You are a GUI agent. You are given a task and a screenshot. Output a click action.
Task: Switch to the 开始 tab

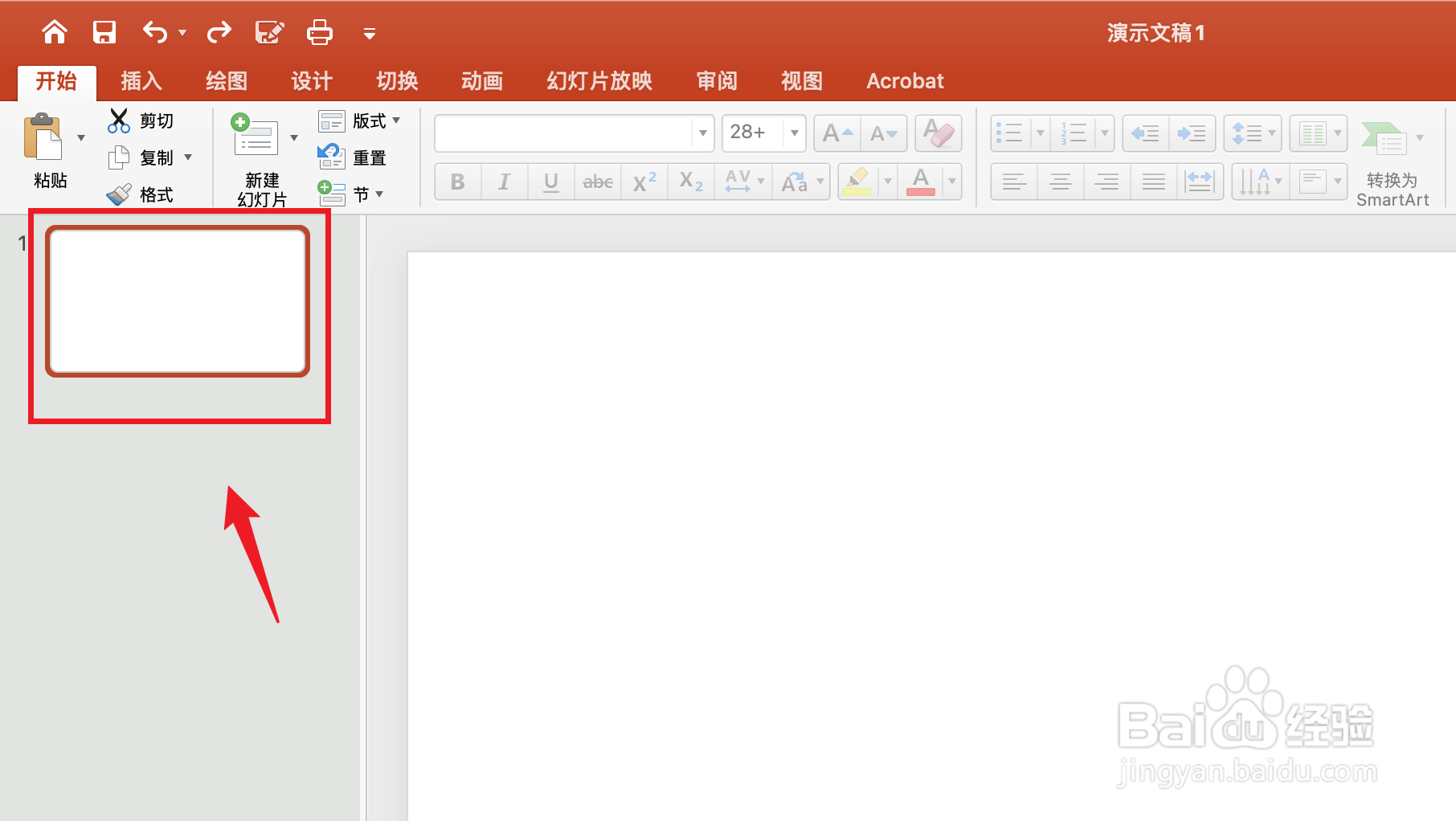click(56, 81)
